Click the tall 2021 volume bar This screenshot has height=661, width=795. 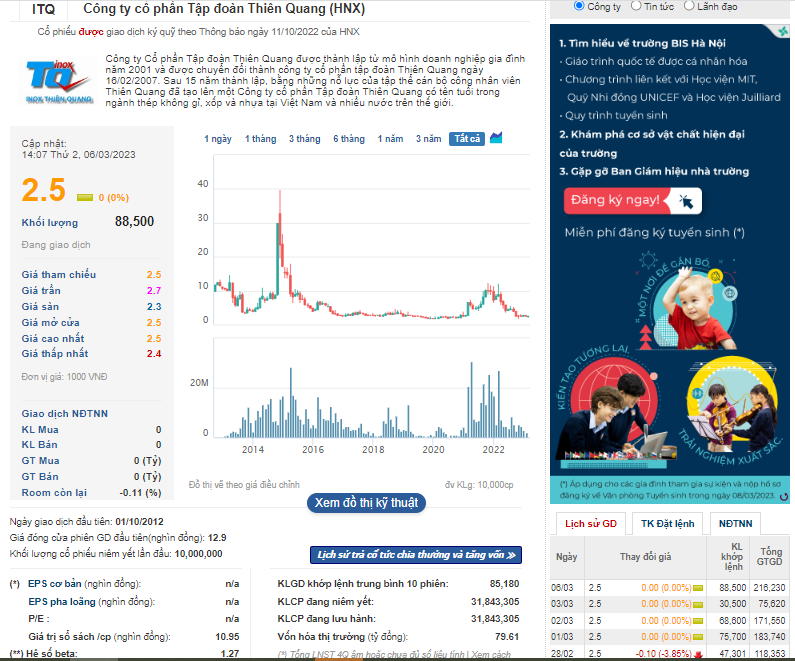(472, 399)
